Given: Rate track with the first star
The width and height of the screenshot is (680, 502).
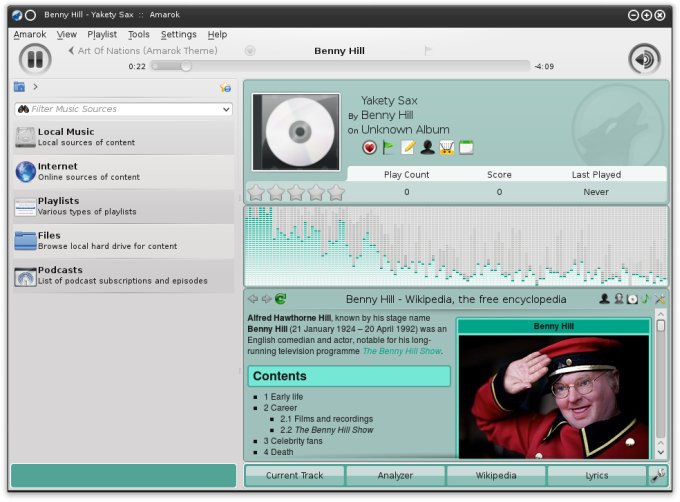Looking at the screenshot, I should pyautogui.click(x=256, y=192).
